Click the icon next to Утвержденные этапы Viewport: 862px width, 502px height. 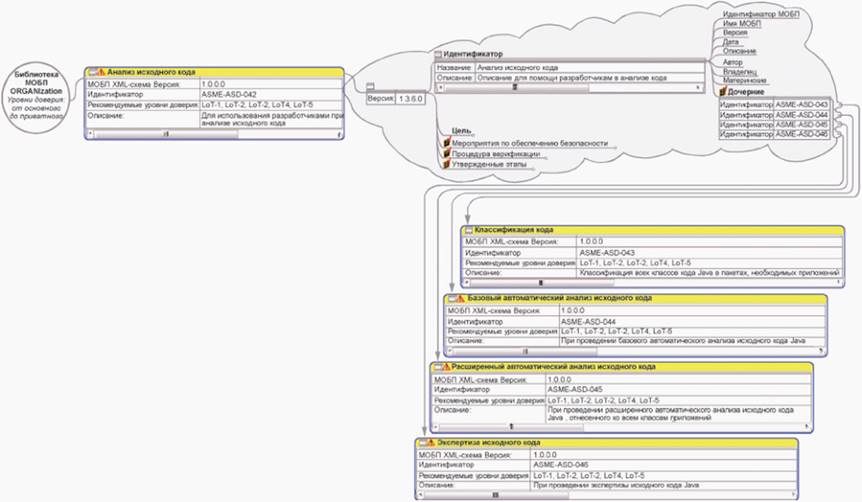[446, 165]
